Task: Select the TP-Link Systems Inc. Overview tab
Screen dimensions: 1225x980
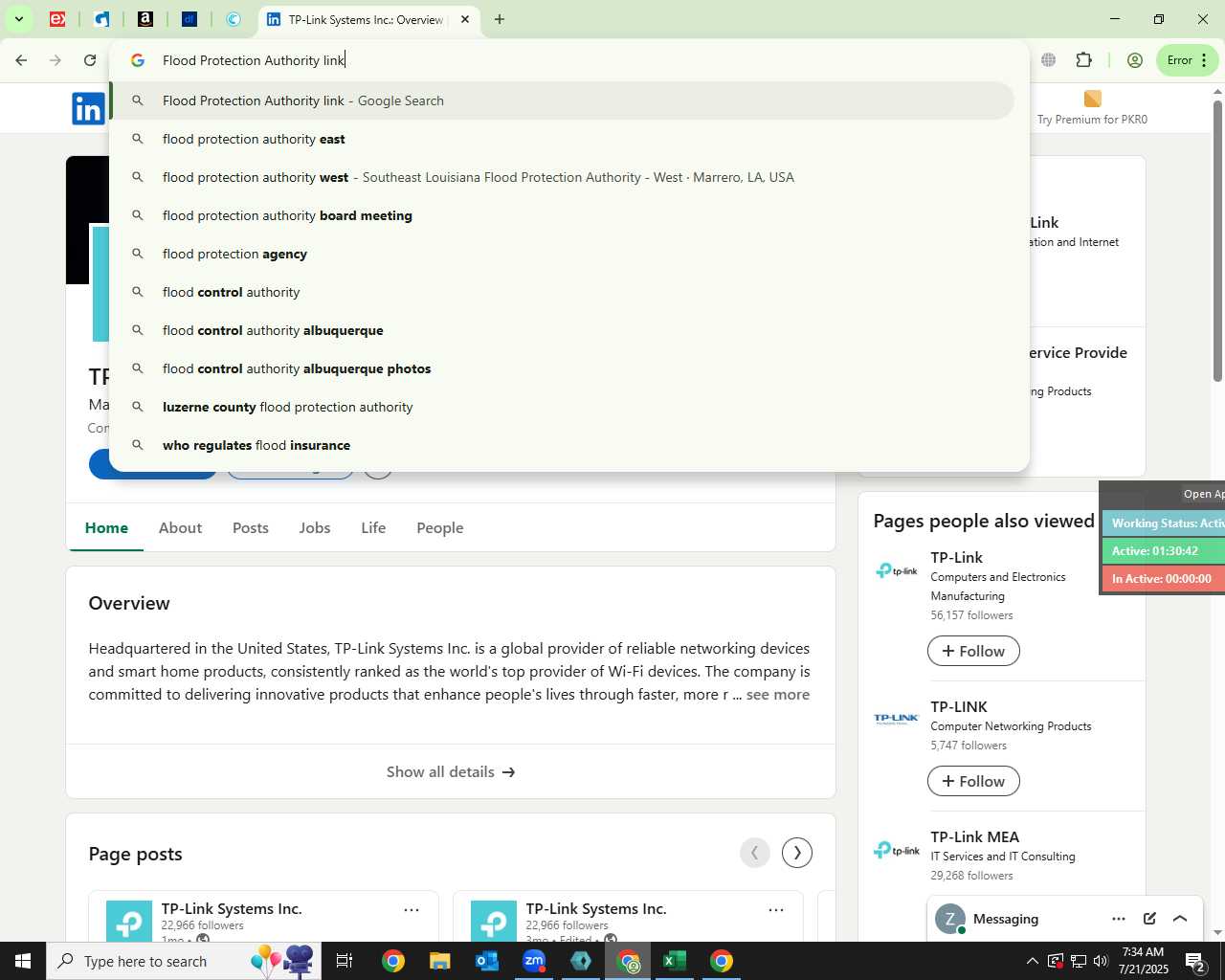Action: pyautogui.click(x=367, y=19)
